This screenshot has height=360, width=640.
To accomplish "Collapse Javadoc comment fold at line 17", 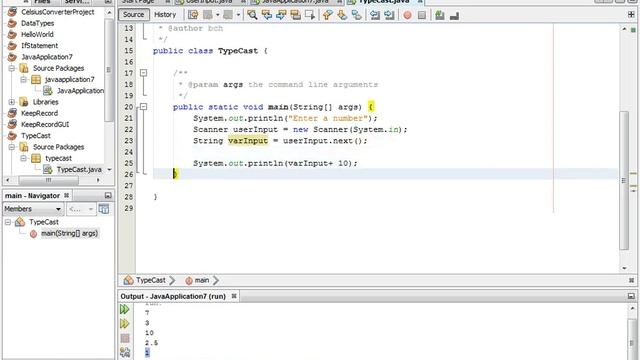I will coord(143,73).
